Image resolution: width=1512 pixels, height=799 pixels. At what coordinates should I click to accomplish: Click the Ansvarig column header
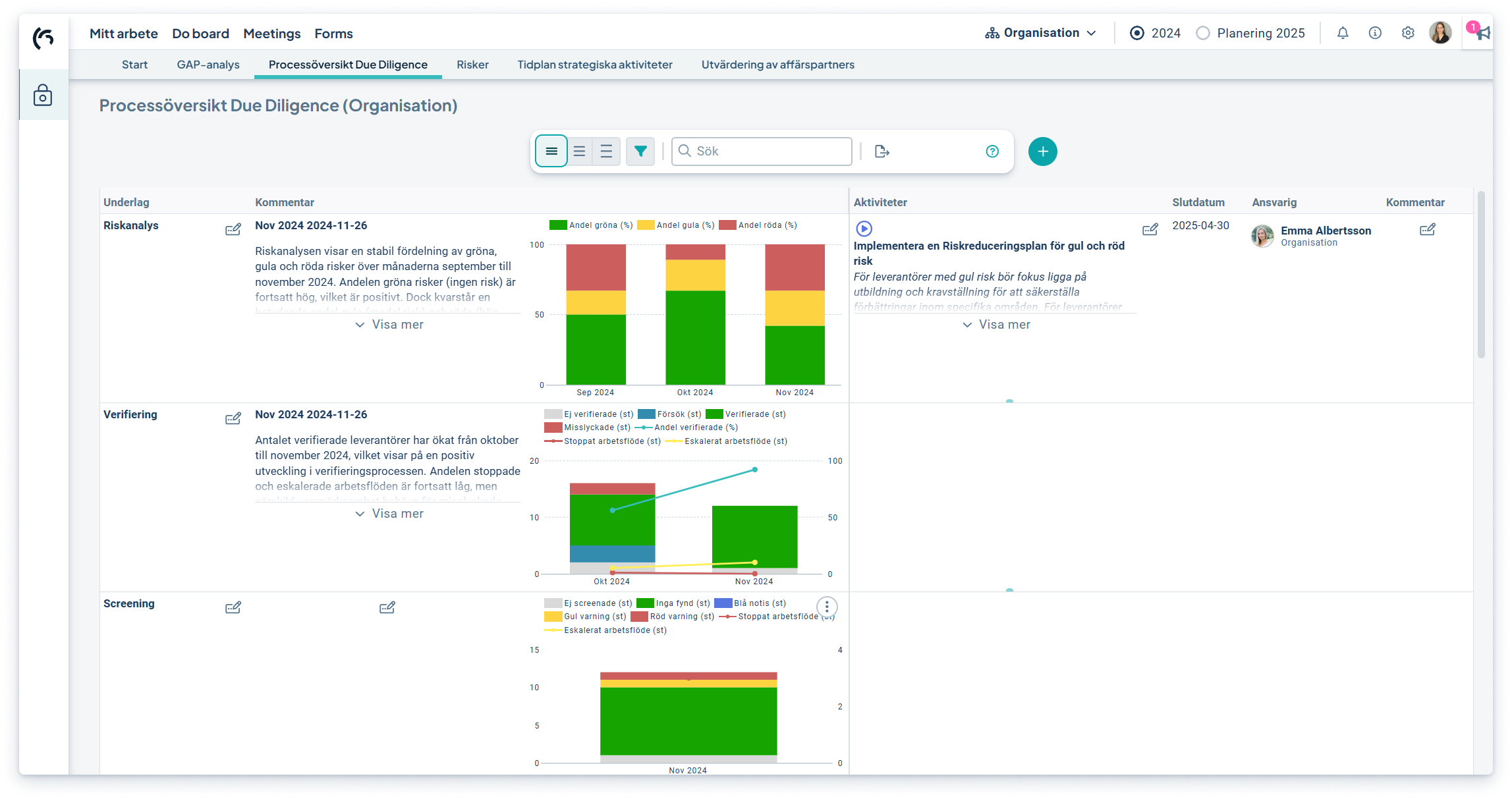point(1274,202)
